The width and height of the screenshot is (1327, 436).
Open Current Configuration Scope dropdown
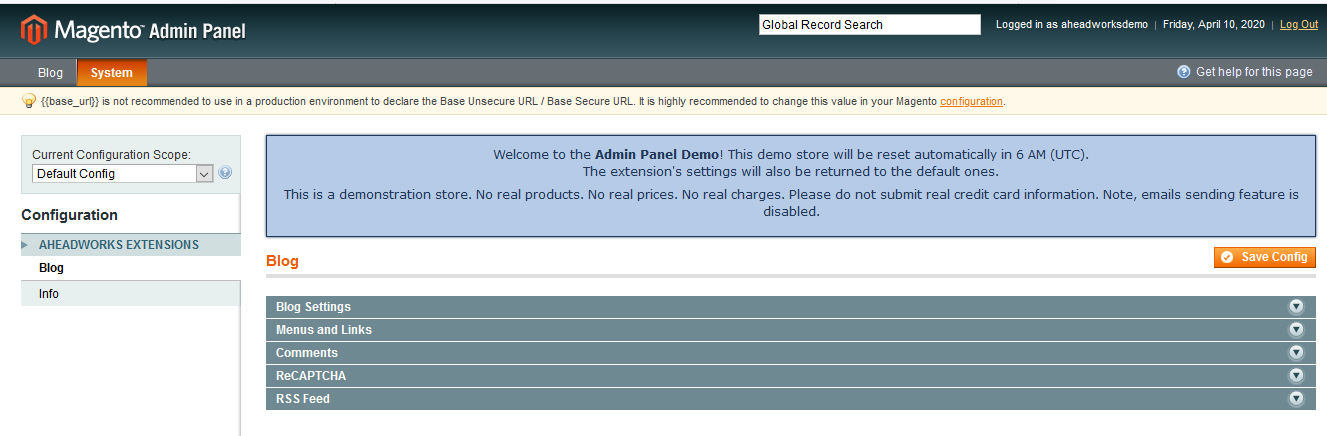click(123, 174)
